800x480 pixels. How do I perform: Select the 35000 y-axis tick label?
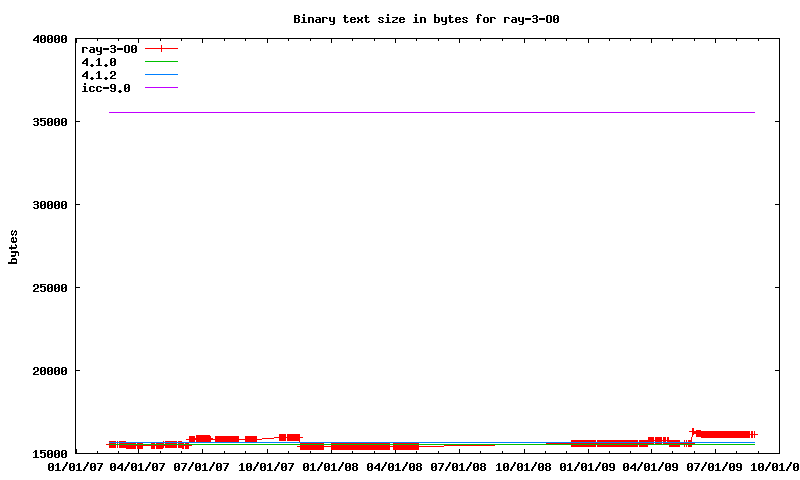50,122
